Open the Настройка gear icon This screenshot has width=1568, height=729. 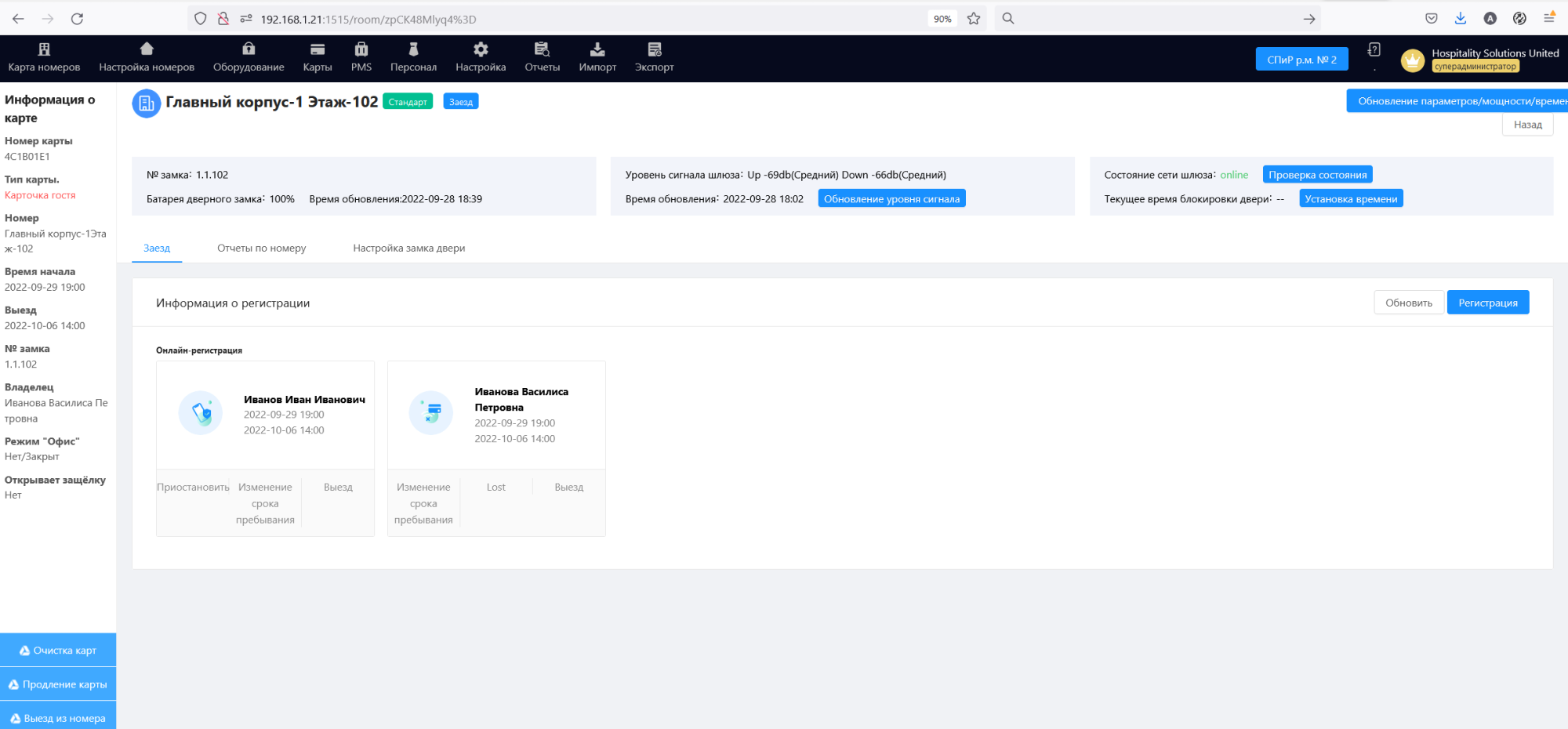click(481, 49)
